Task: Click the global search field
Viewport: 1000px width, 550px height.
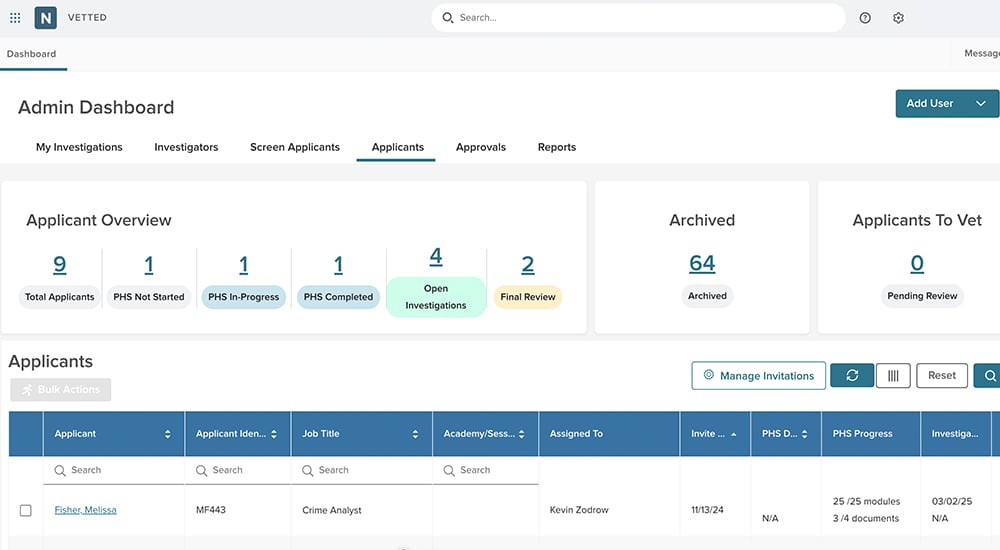Action: coord(640,18)
